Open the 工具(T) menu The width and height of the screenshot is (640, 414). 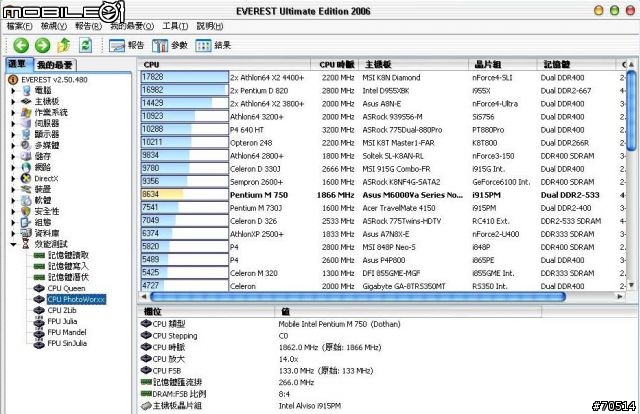[175, 26]
